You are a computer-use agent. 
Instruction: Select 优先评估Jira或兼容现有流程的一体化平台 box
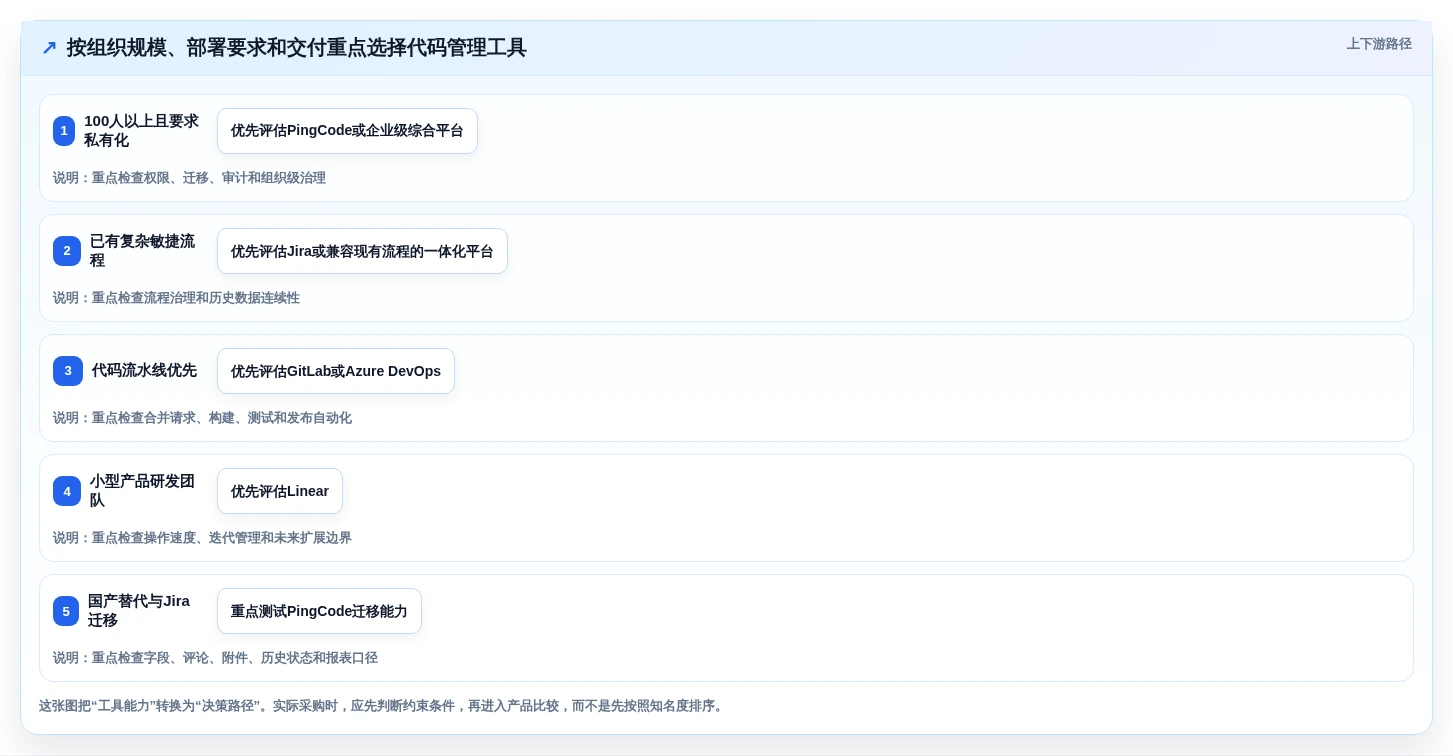pyautogui.click(x=362, y=251)
